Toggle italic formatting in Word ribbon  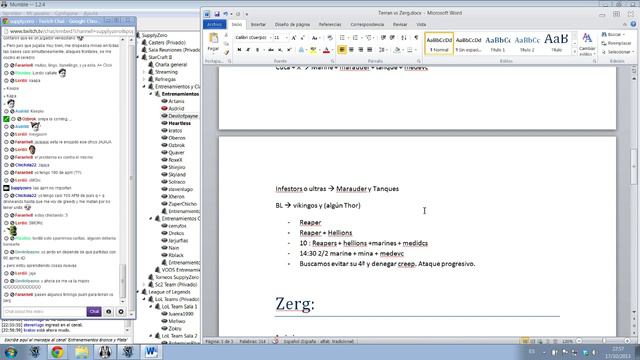[248, 50]
